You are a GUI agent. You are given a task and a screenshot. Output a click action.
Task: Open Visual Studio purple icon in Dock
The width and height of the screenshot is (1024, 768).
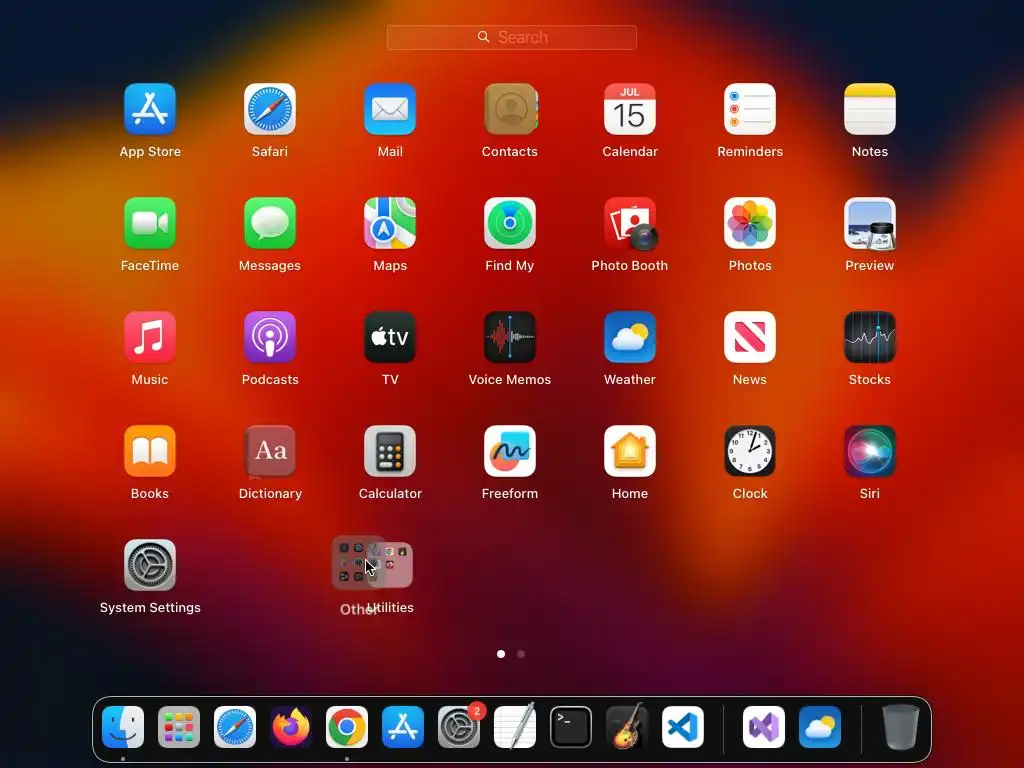[x=764, y=727]
